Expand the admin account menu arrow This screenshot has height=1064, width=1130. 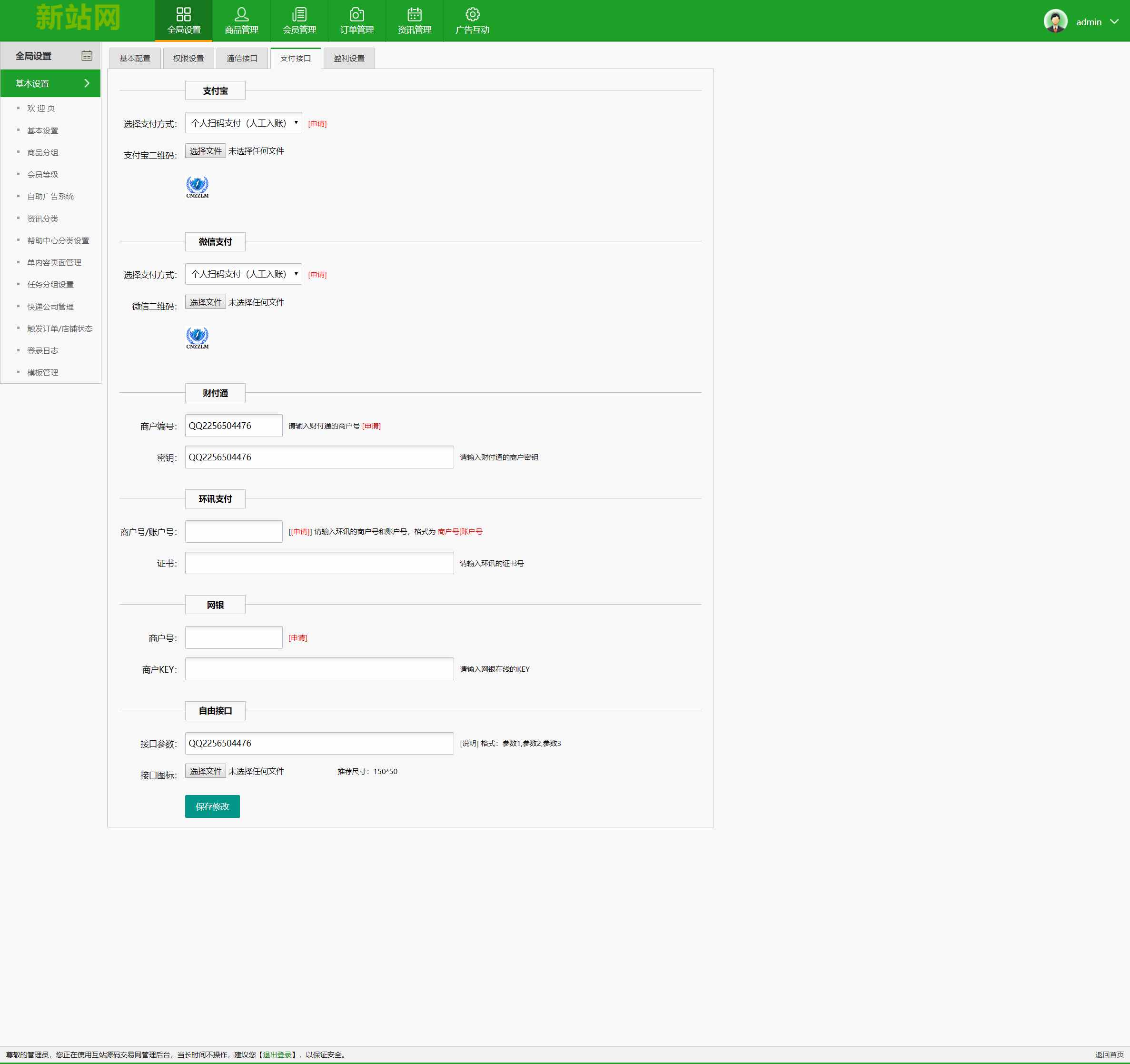click(x=1114, y=21)
